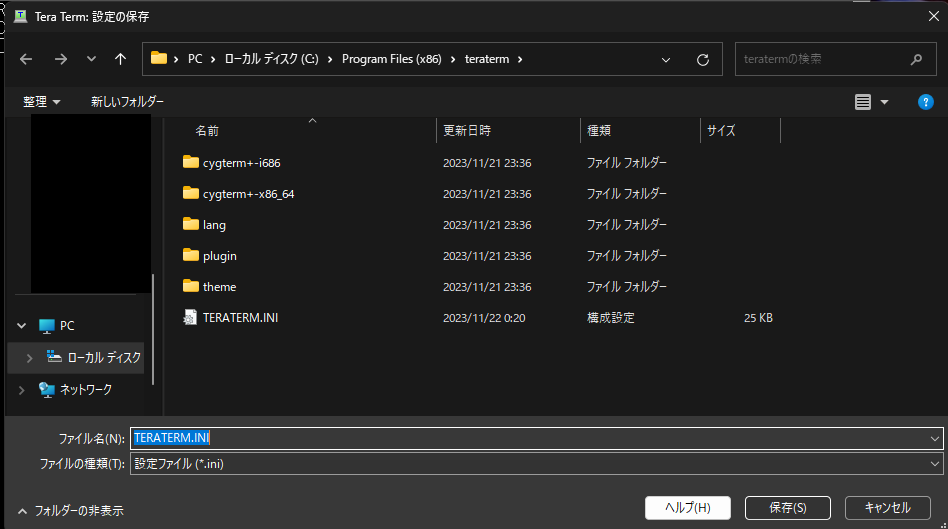
Task: Go up one folder level
Action: pyautogui.click(x=120, y=59)
